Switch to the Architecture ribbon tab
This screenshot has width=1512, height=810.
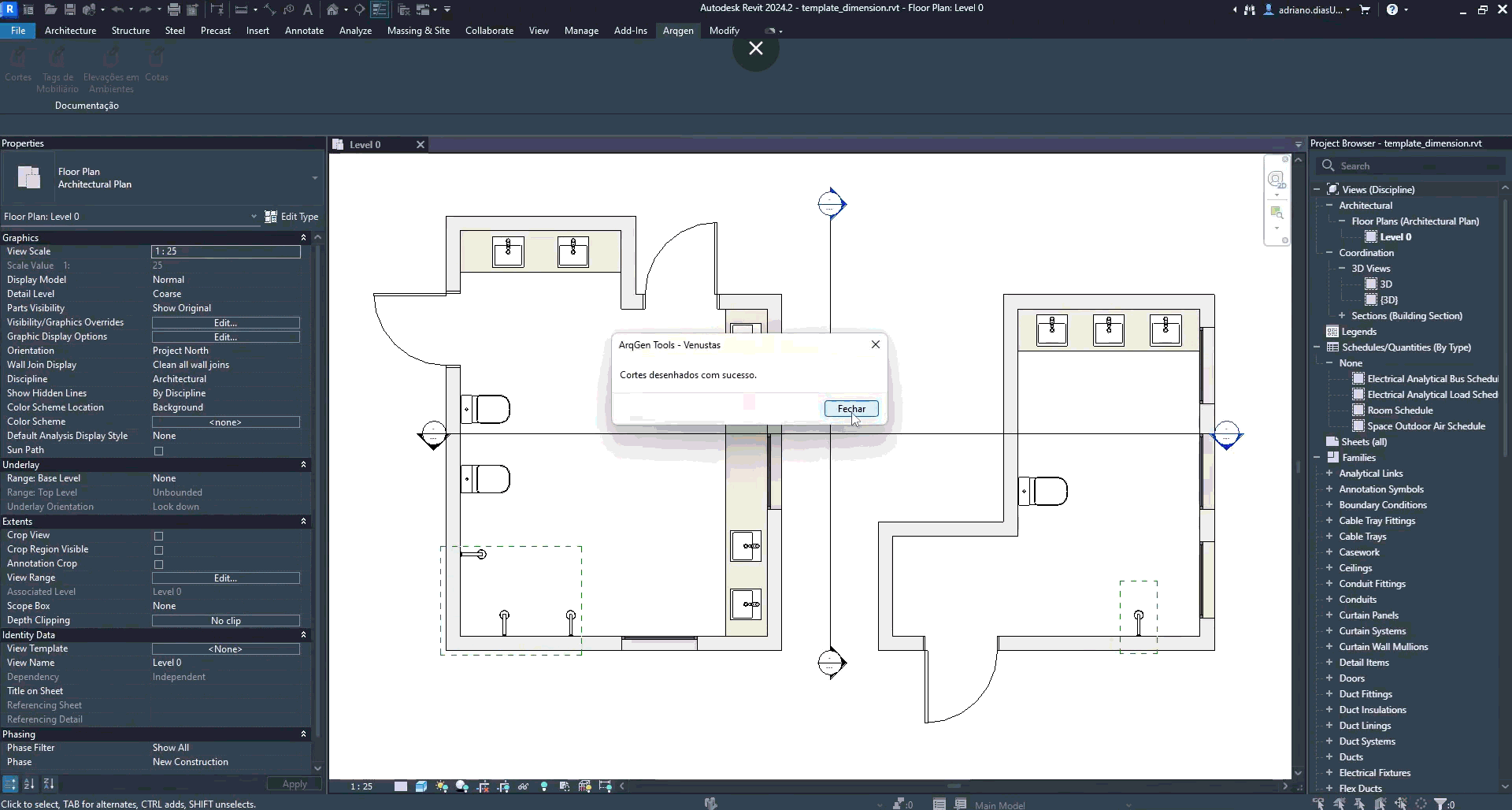70,31
